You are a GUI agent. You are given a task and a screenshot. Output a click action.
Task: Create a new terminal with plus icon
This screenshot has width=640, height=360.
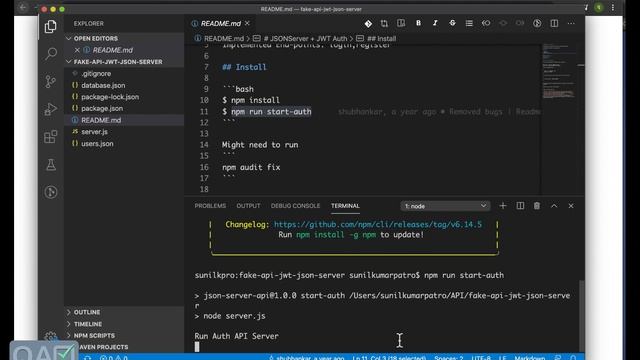[x=503, y=206]
